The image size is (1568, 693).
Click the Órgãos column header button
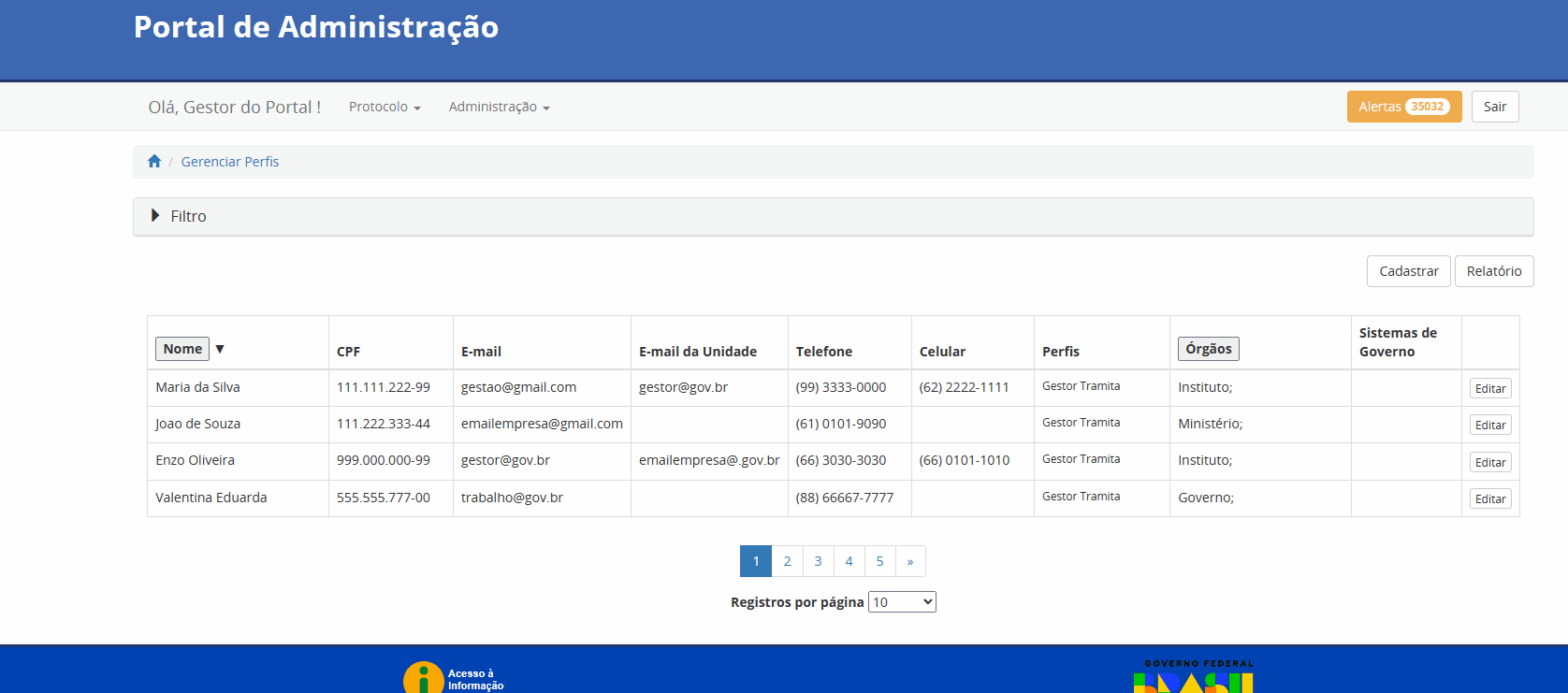point(1209,349)
